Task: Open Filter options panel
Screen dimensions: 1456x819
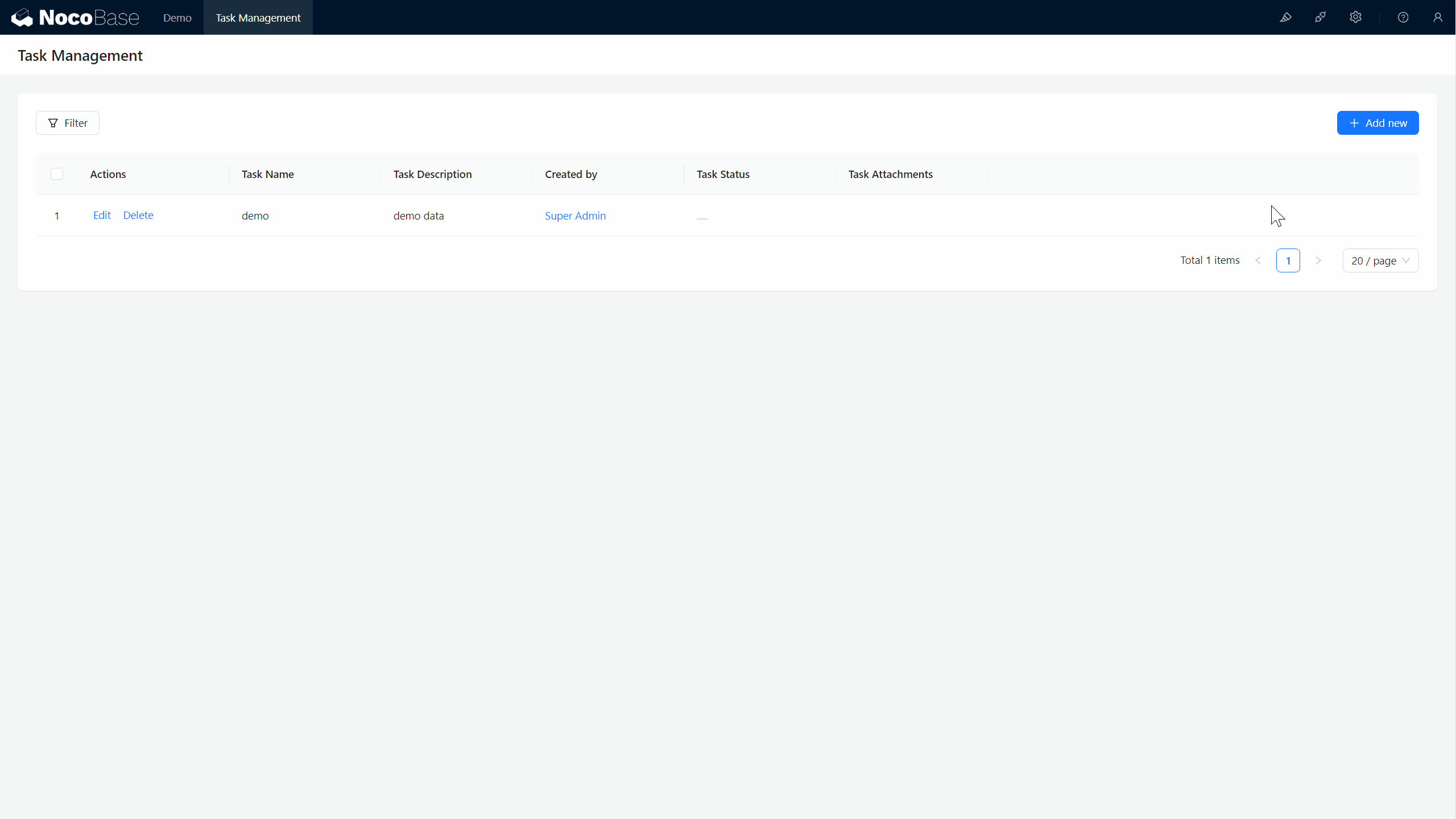Action: coord(67,122)
